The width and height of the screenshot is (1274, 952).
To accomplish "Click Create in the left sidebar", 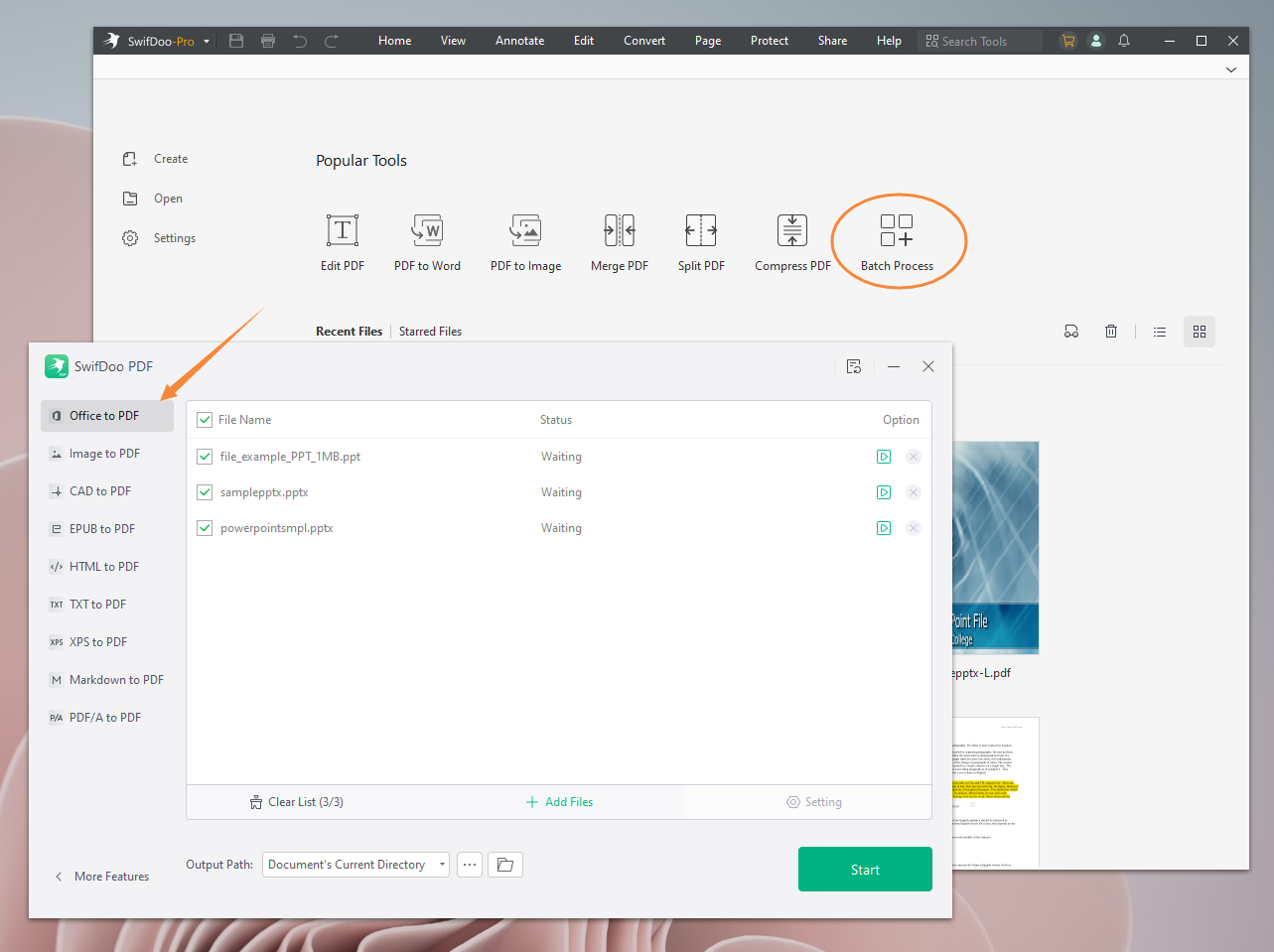I will coord(155,159).
